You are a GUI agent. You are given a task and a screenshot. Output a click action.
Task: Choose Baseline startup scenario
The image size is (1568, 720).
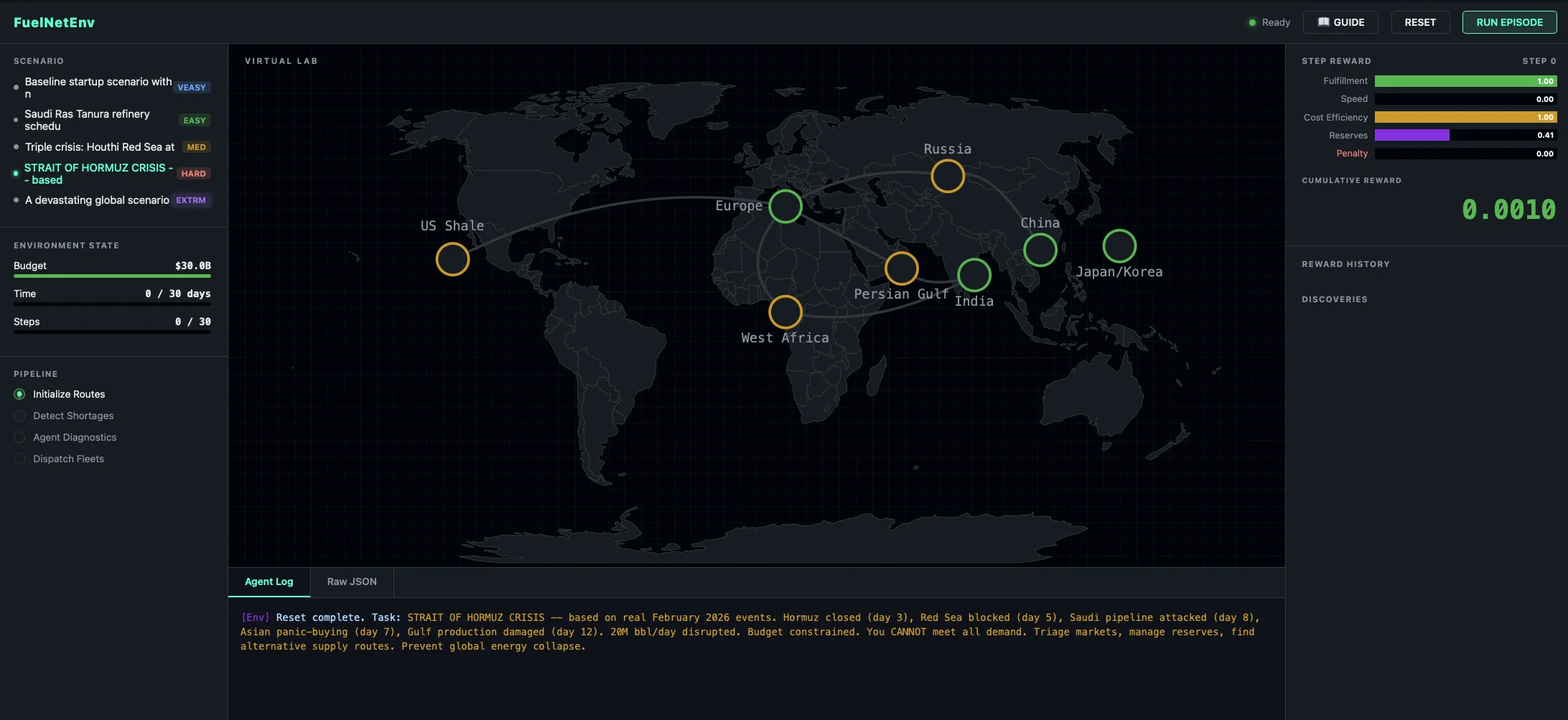(112, 88)
